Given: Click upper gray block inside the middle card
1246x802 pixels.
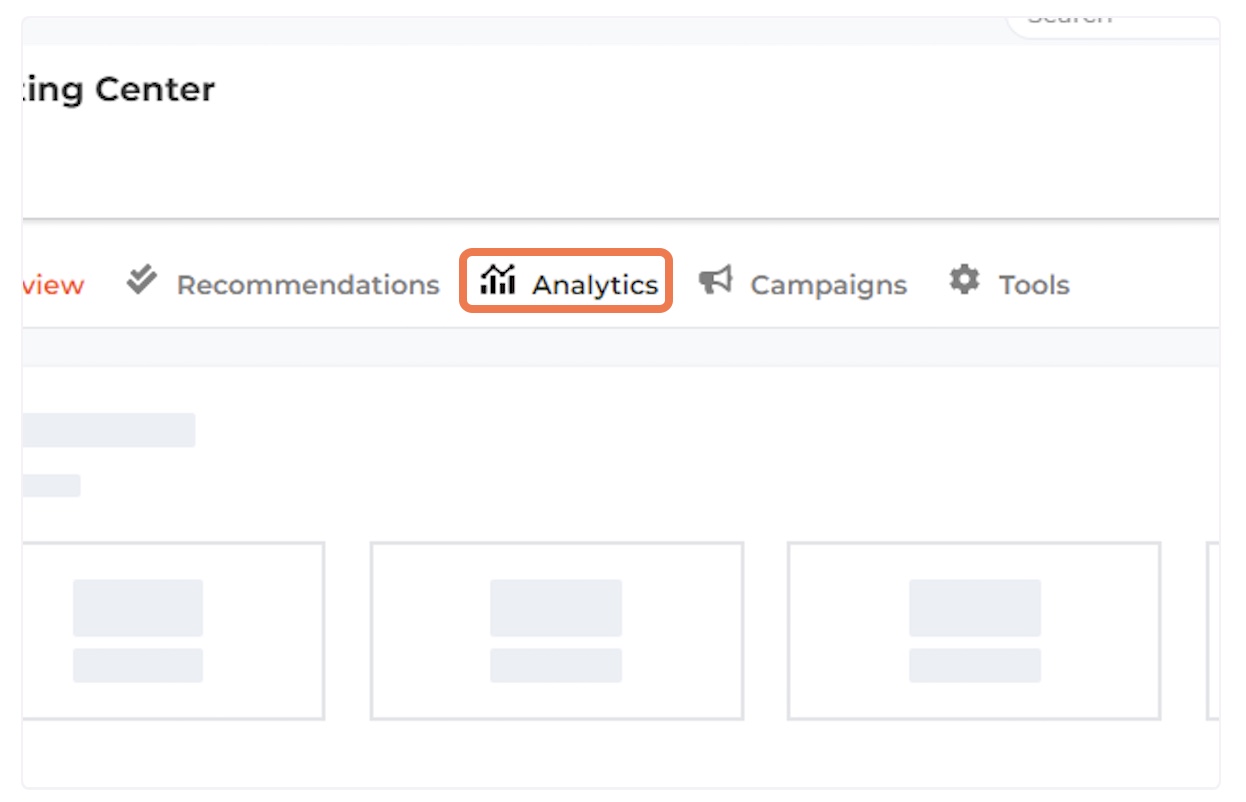Looking at the screenshot, I should (x=556, y=608).
